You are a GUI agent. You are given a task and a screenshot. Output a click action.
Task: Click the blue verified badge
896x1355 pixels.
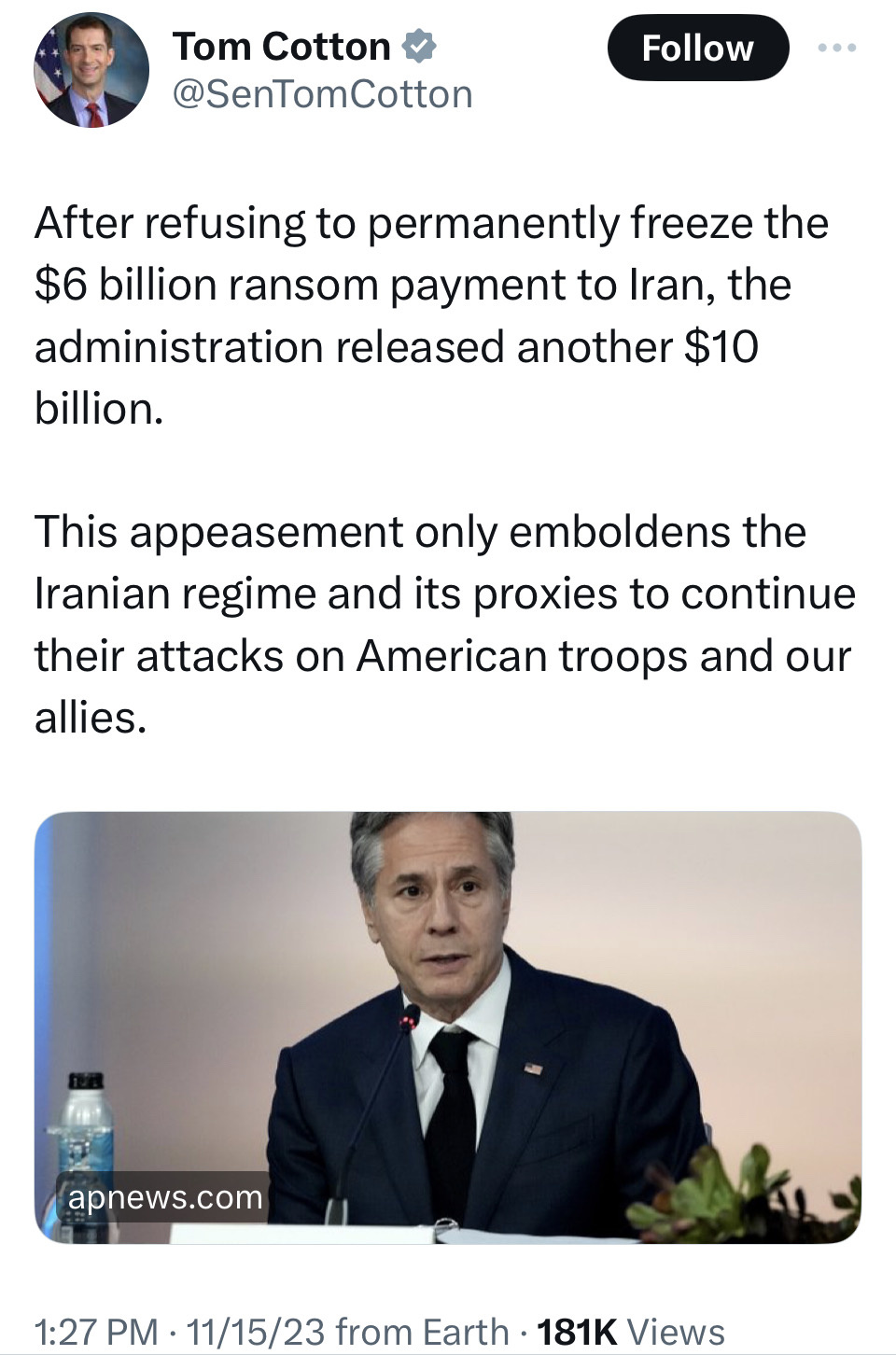(x=418, y=46)
